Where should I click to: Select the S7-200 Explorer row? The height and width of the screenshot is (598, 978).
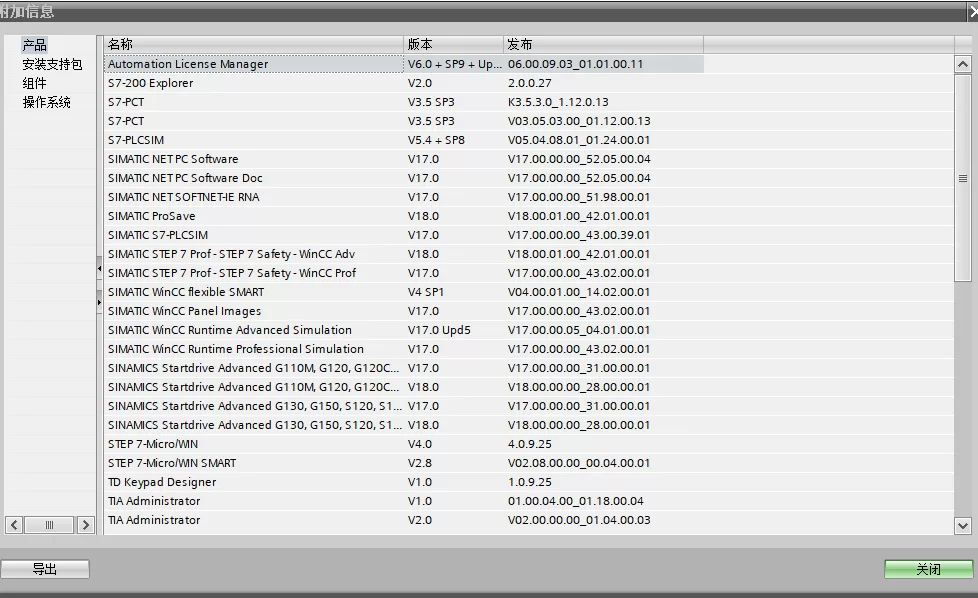[404, 83]
